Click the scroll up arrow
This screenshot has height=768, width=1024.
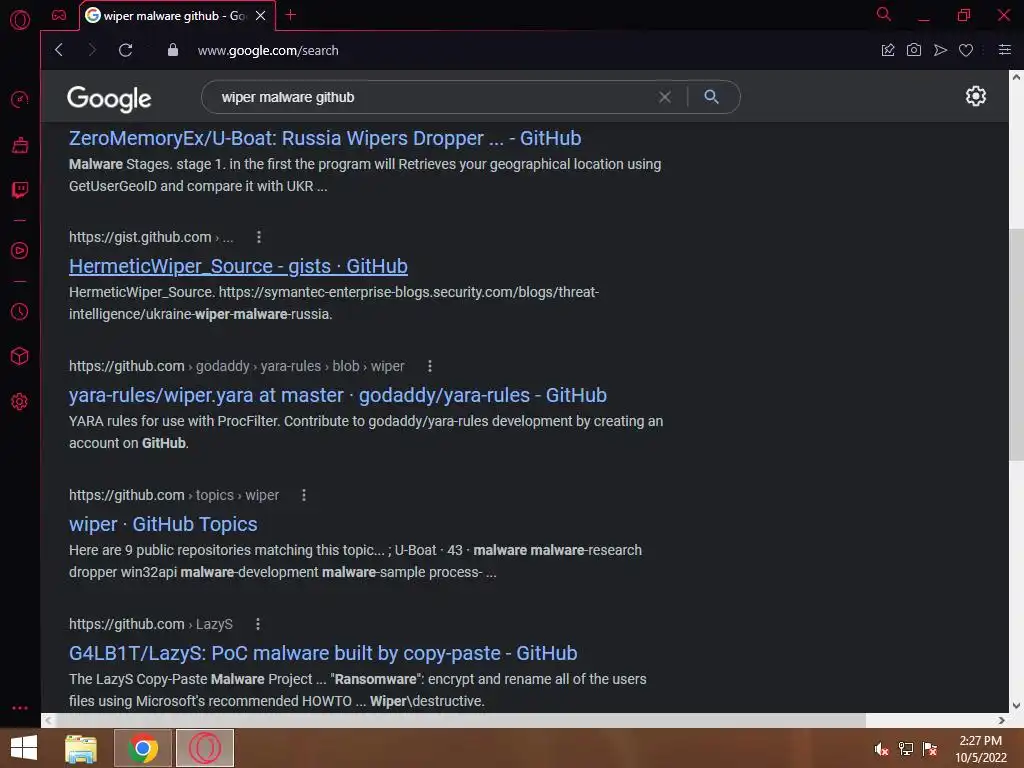click(1016, 77)
